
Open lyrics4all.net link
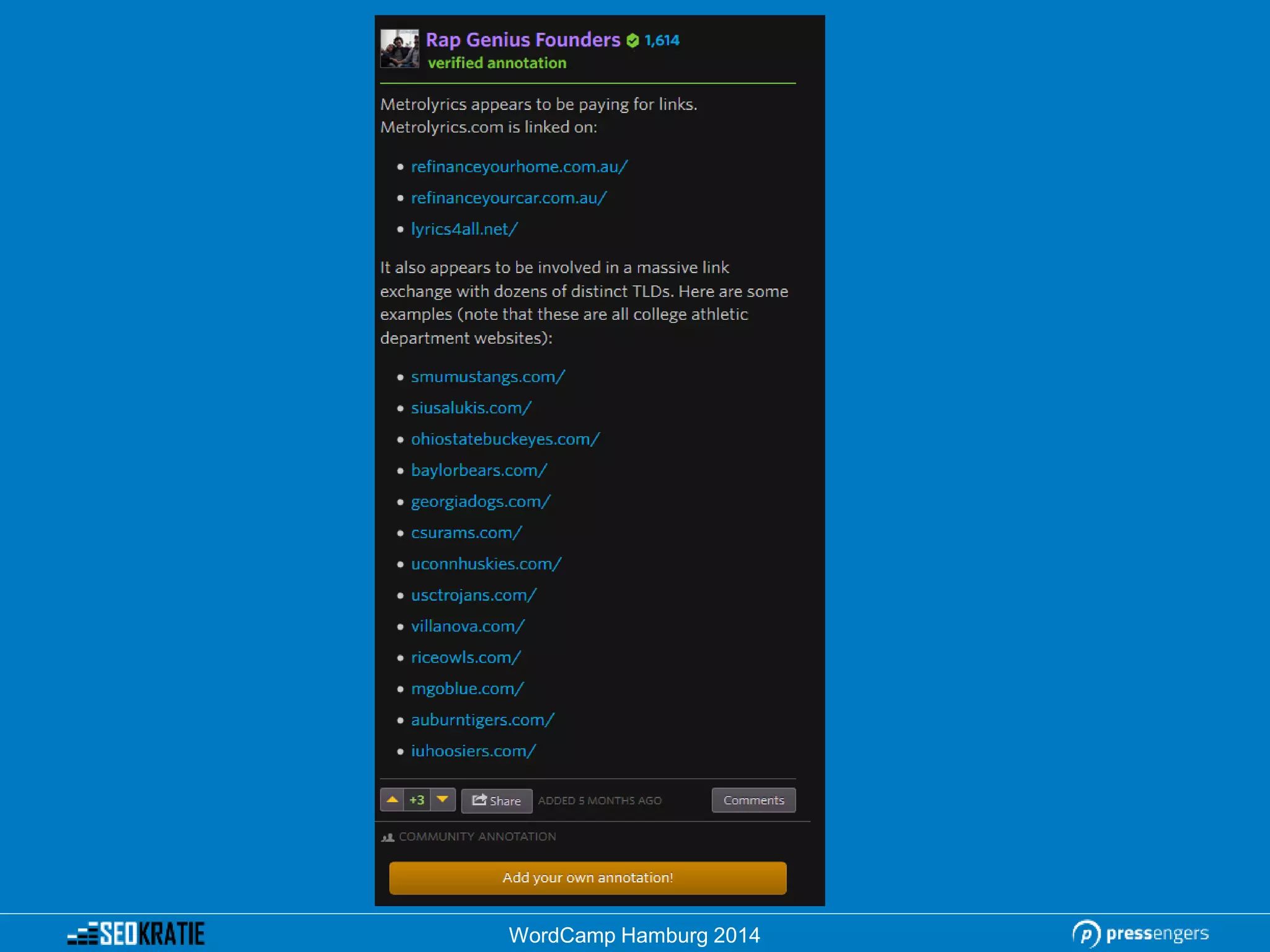[464, 229]
